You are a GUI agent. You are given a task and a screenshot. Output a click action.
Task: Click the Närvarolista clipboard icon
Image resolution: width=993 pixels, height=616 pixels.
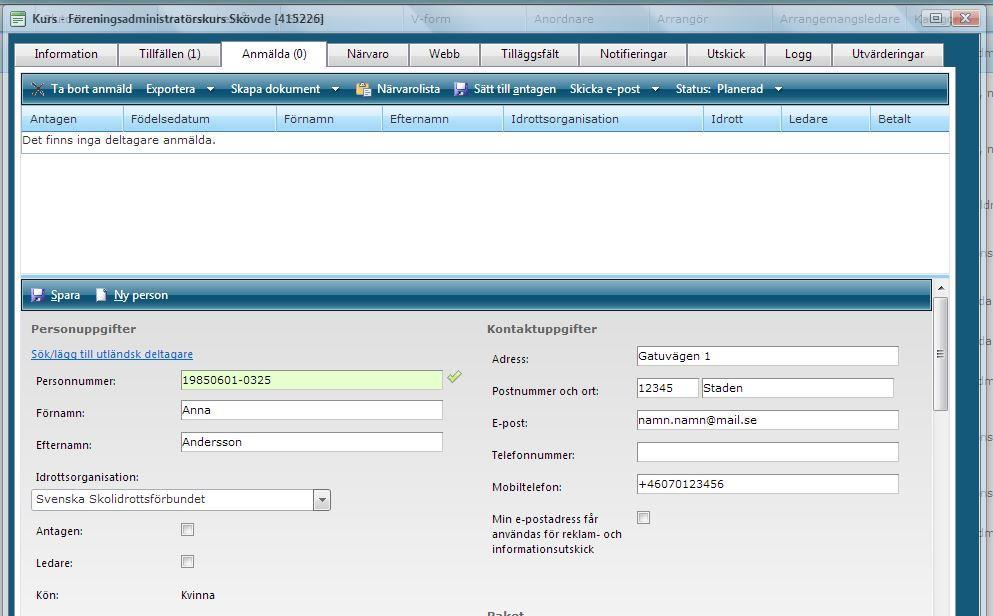click(364, 89)
